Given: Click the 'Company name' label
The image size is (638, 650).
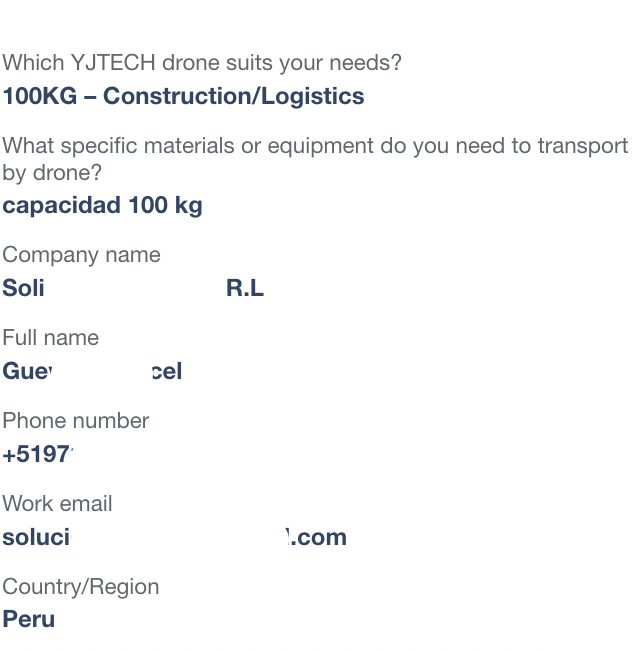Looking at the screenshot, I should point(81,255).
